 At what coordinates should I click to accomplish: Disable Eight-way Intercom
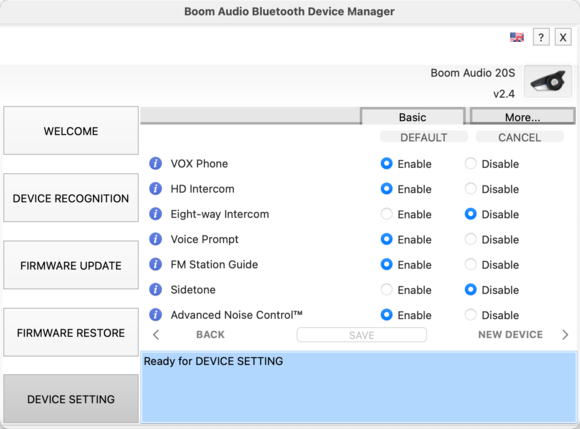[471, 214]
